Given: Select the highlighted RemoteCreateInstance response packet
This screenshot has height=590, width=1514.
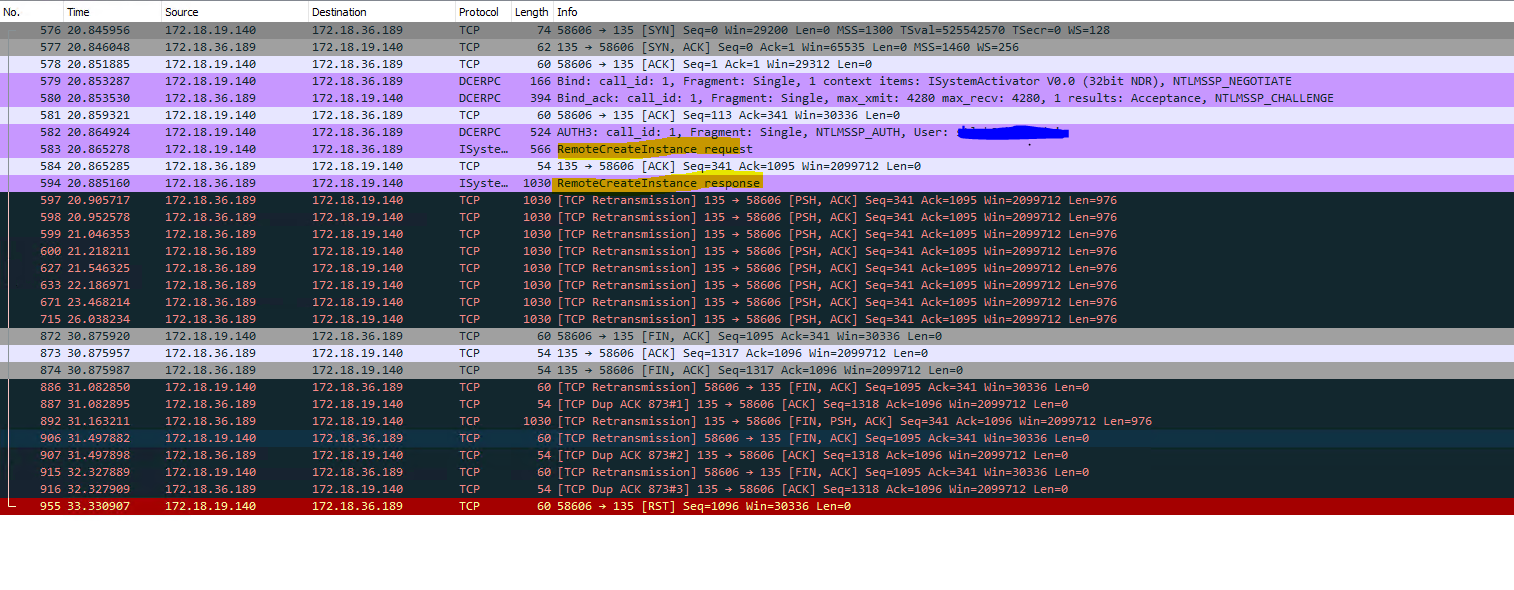Looking at the screenshot, I should 655,183.
